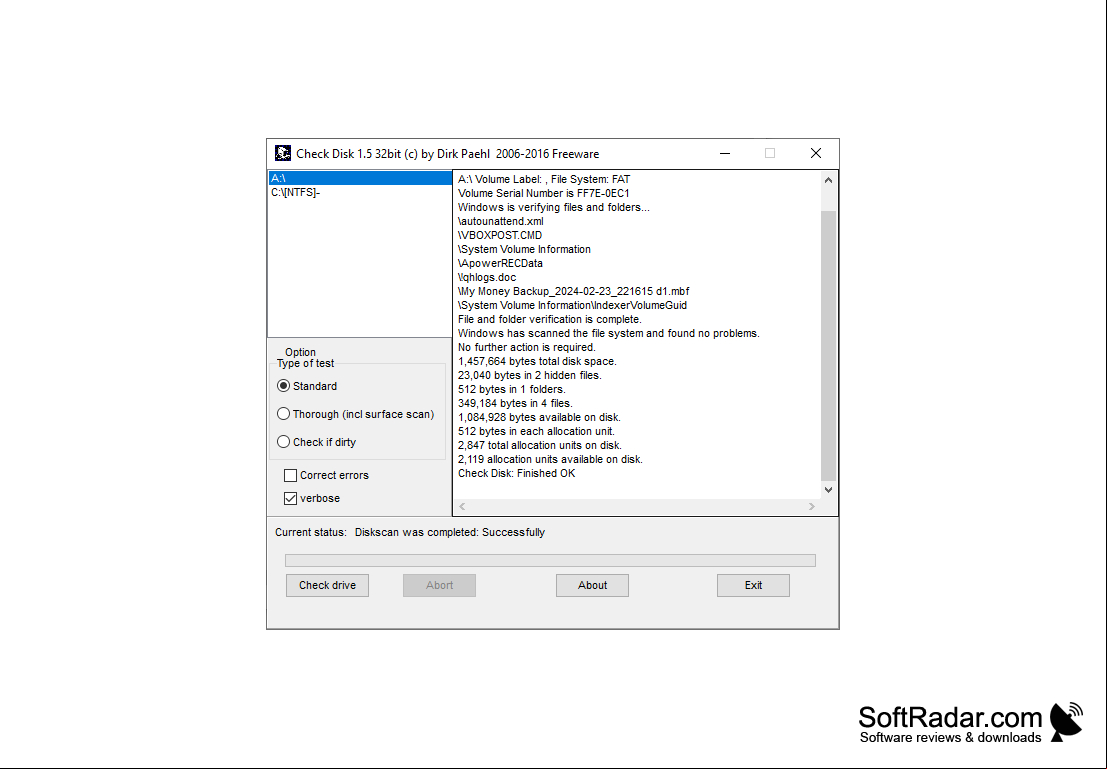Click the output log scroll up arrow
This screenshot has width=1107, height=769.
click(x=829, y=180)
